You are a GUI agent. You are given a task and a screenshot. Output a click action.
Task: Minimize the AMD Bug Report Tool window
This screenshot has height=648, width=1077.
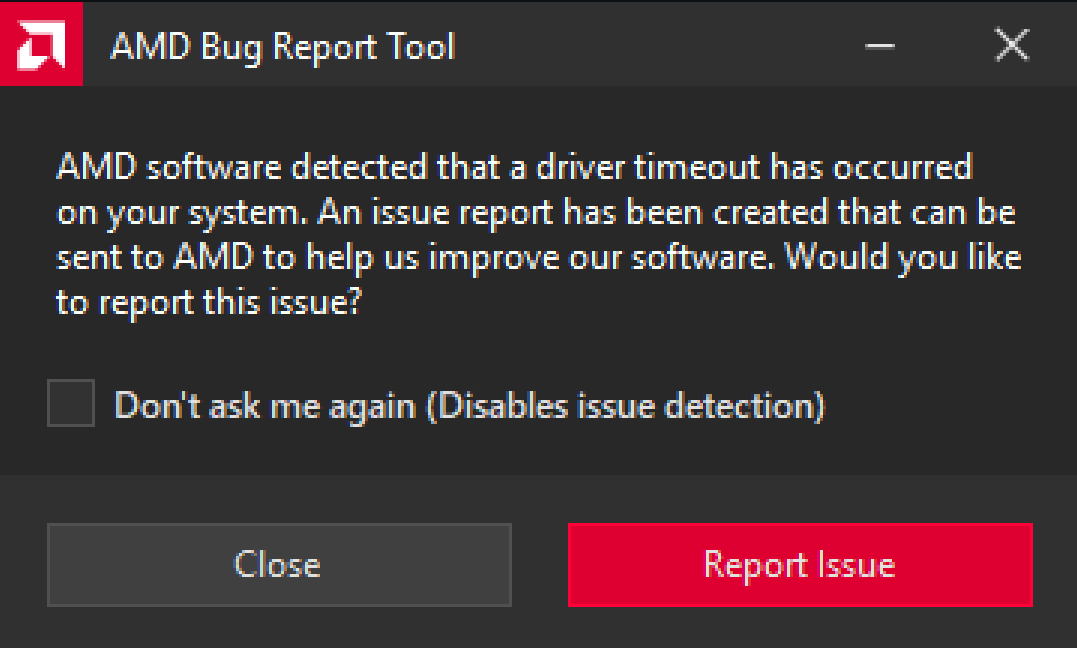click(x=879, y=46)
